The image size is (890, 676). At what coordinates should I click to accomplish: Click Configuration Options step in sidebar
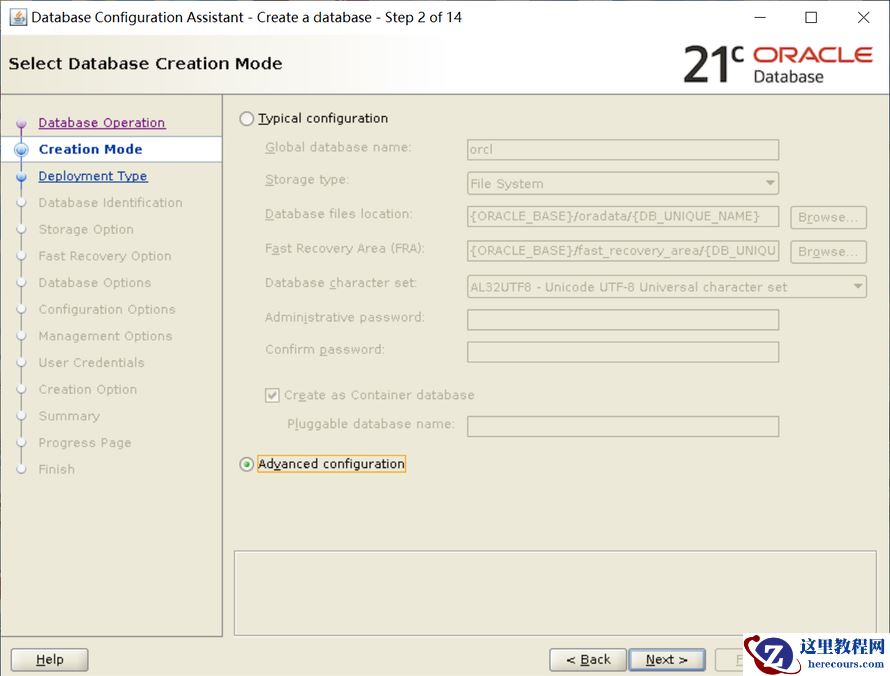click(x=107, y=309)
